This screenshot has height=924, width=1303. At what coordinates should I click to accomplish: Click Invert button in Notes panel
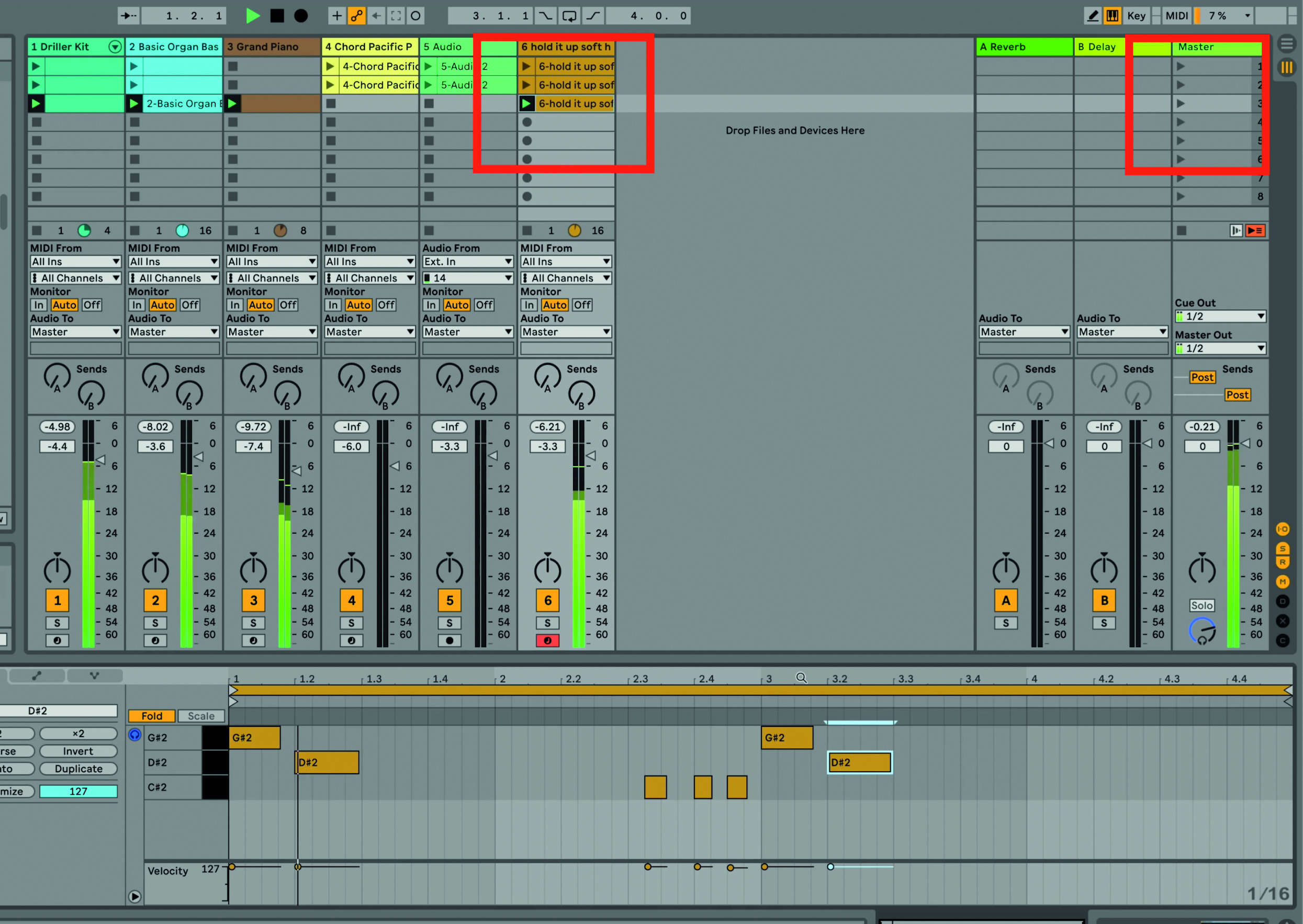(x=78, y=751)
